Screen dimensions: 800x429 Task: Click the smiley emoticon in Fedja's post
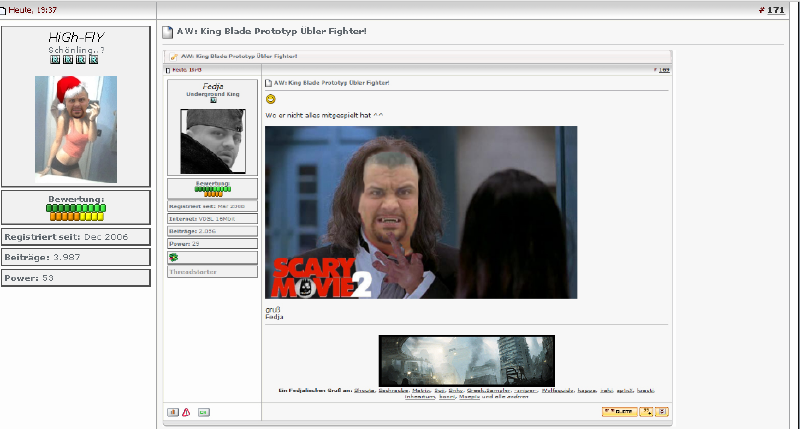click(270, 99)
